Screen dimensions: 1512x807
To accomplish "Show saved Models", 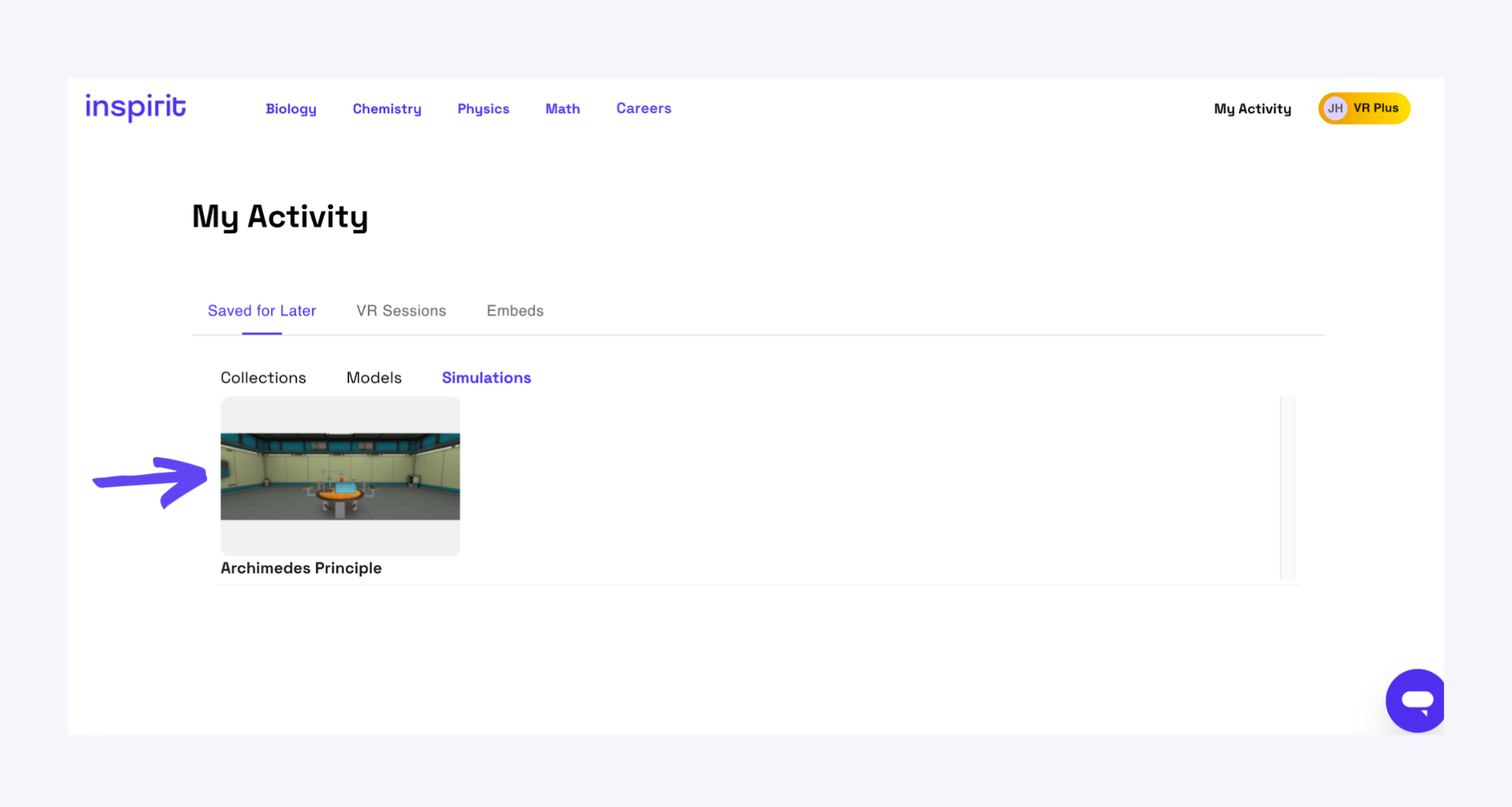I will coord(374,377).
